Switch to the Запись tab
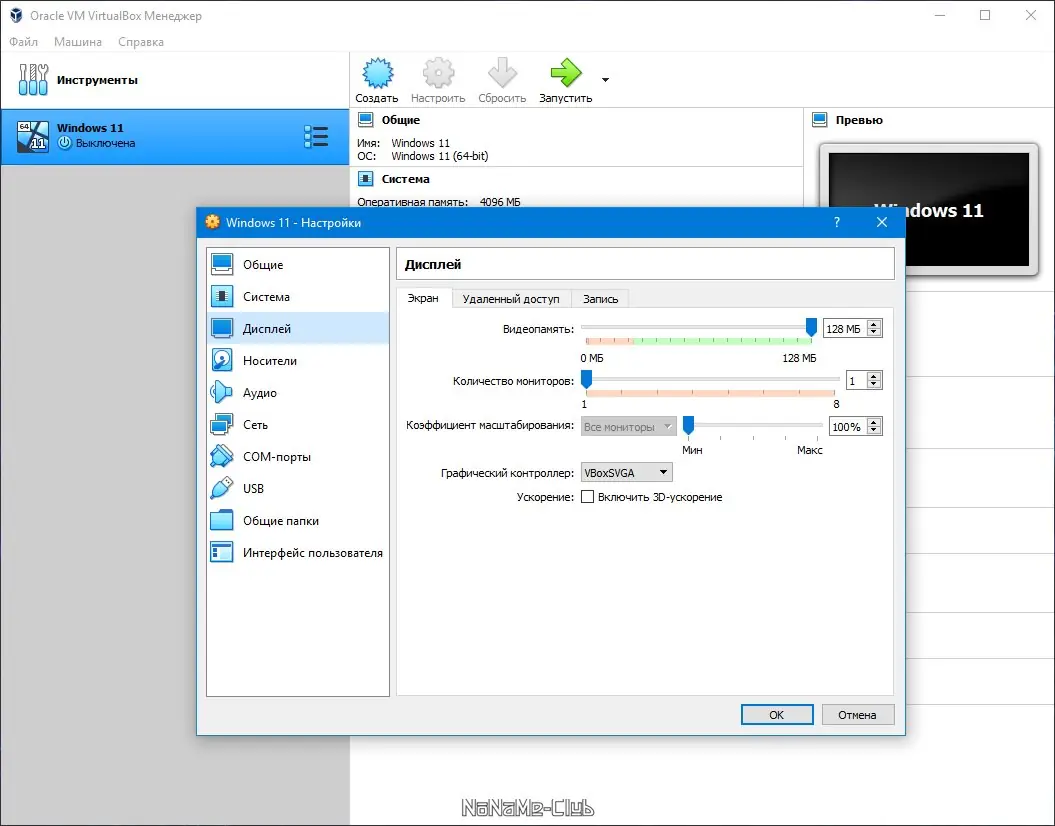Viewport: 1055px width, 826px height. [x=600, y=299]
